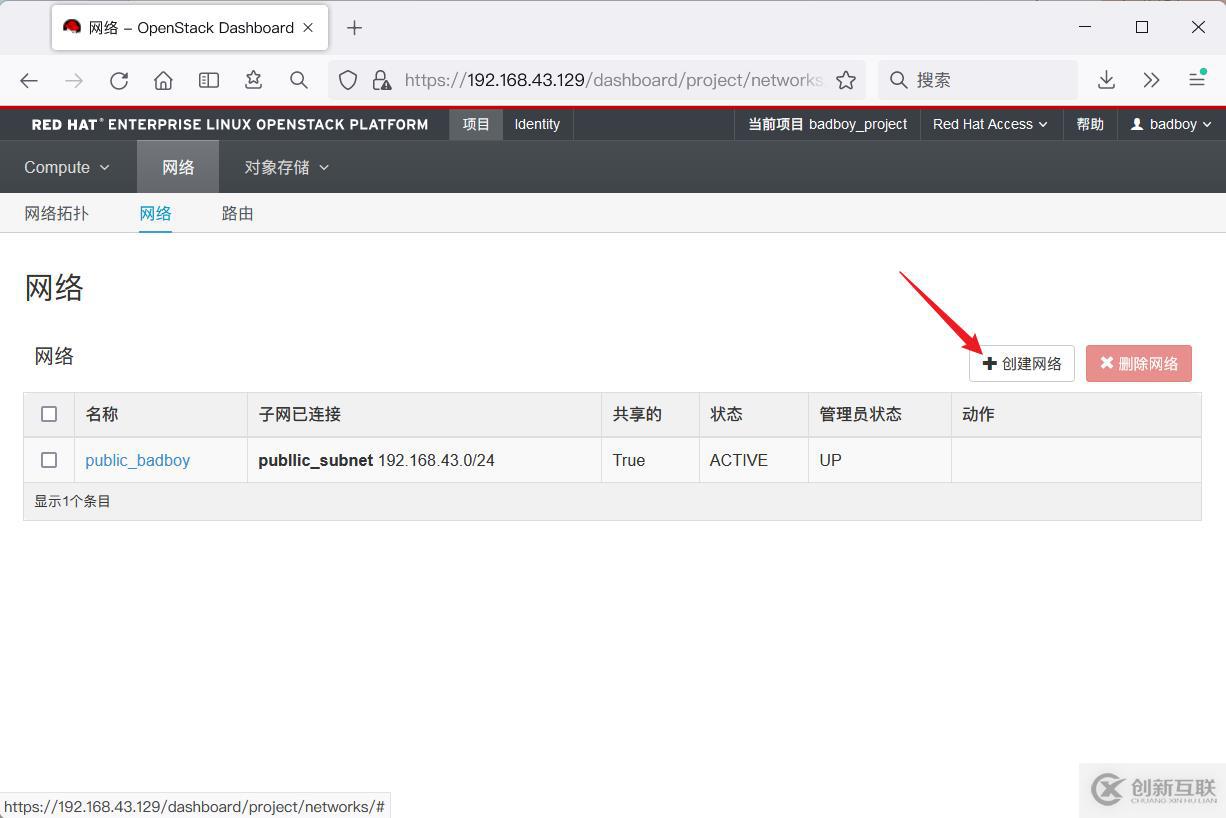The height and width of the screenshot is (818, 1226).
Task: Open the bookmarks star-tray icon in toolbar
Action: 254,80
